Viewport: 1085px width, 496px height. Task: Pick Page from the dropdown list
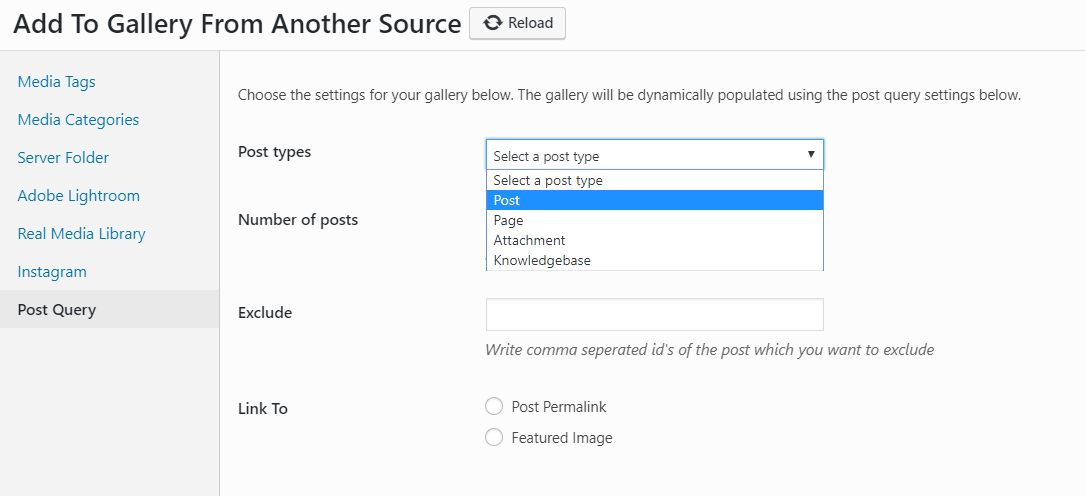(x=655, y=221)
